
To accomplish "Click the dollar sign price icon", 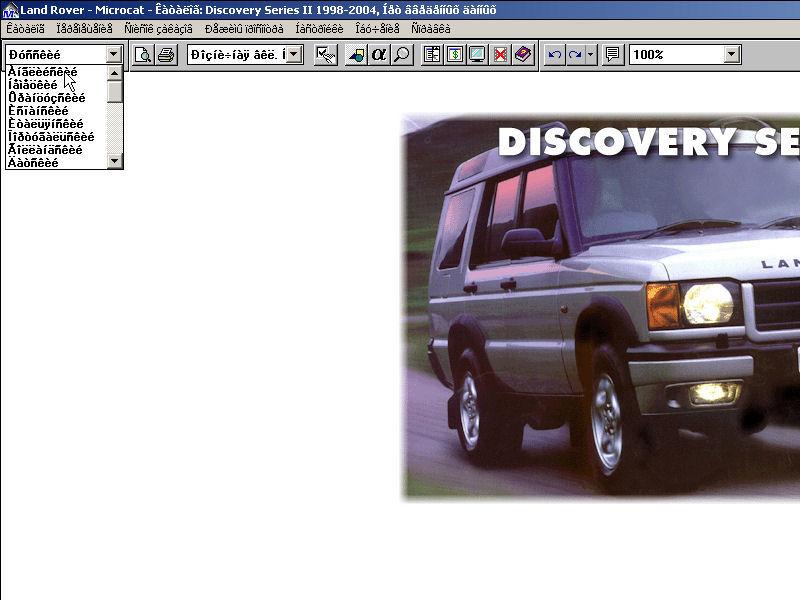I will coord(455,54).
